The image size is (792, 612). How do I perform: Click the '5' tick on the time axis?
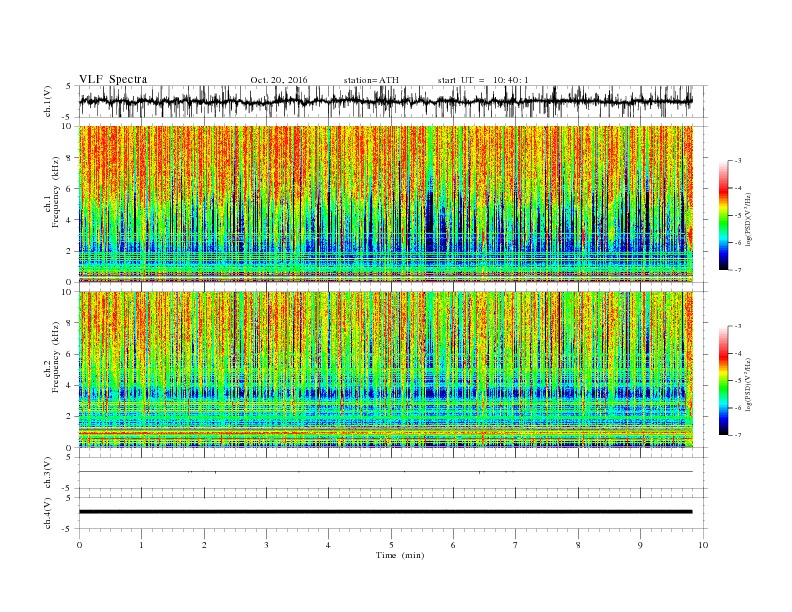coord(391,545)
